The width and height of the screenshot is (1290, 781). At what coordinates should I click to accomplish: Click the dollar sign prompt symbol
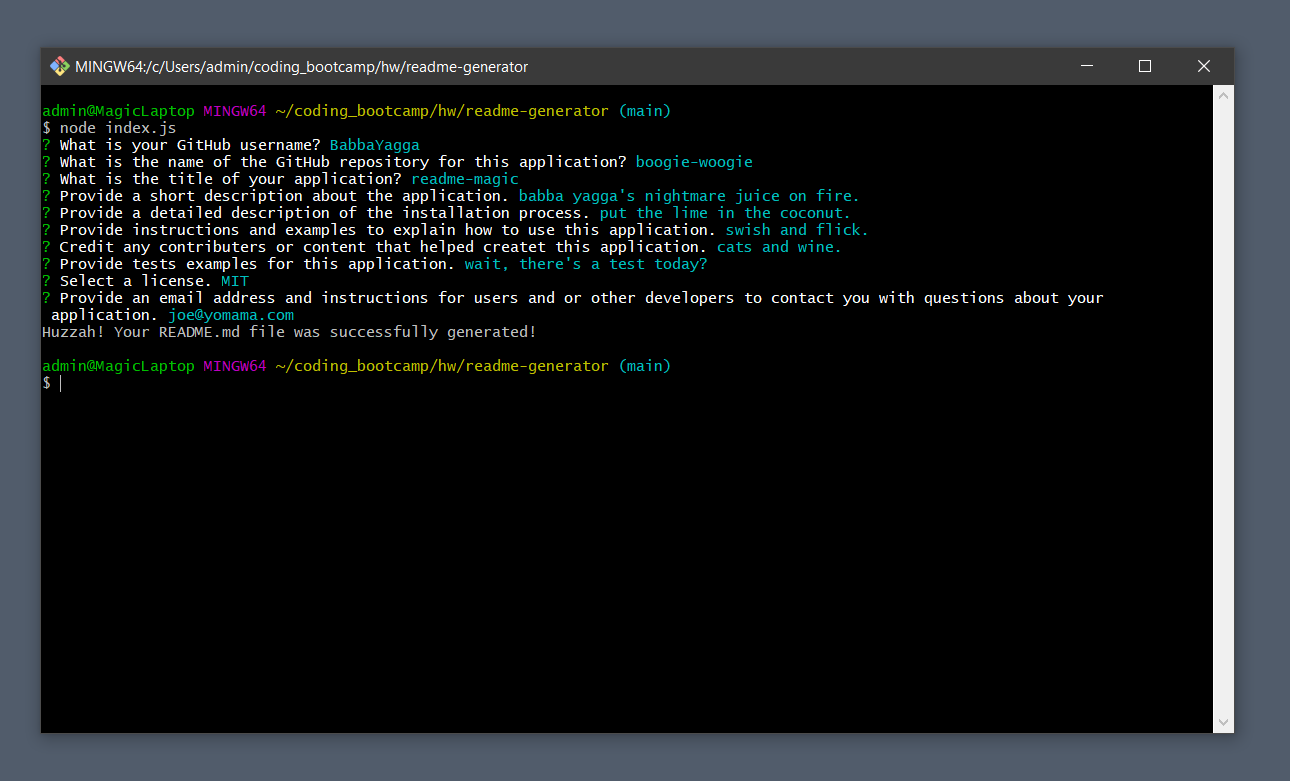tap(45, 383)
